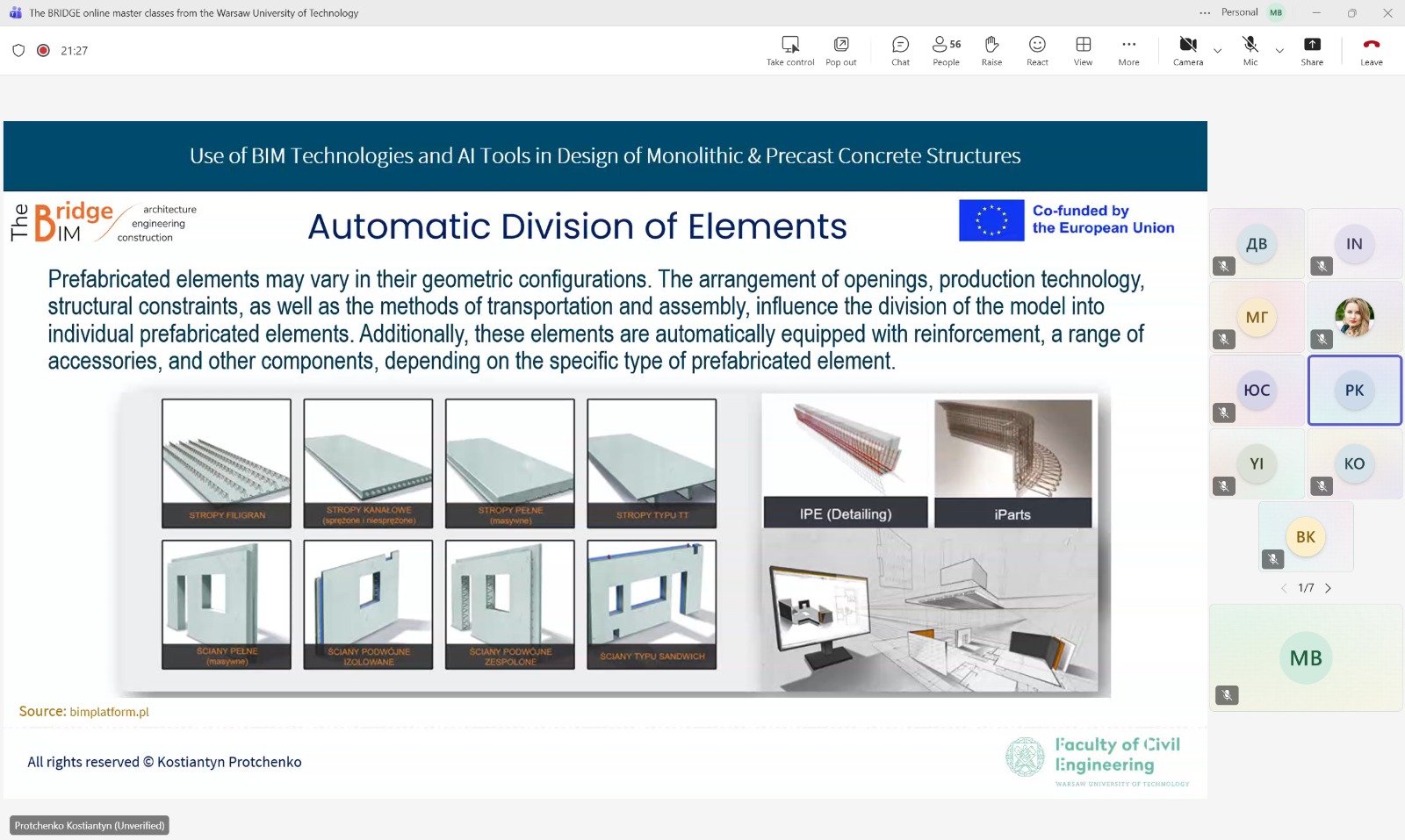Raise your hand in the meeting
Image resolution: width=1405 pixels, height=840 pixels.
click(991, 50)
